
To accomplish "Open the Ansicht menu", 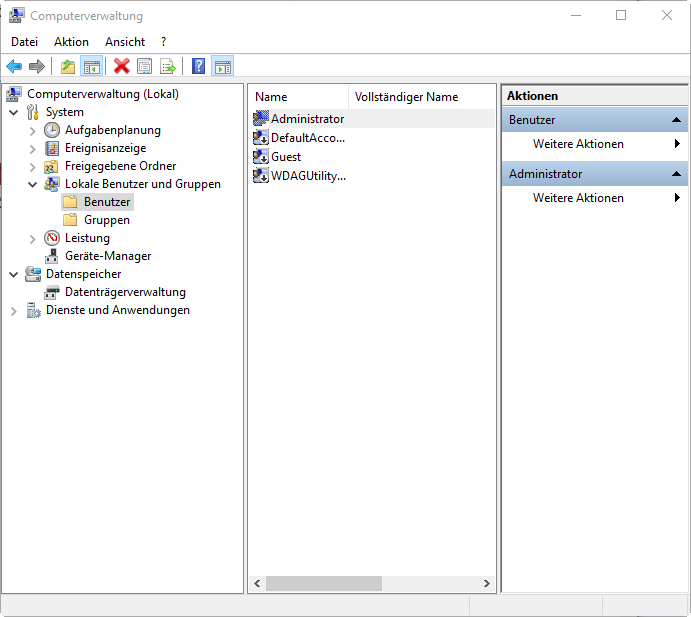I will click(125, 42).
